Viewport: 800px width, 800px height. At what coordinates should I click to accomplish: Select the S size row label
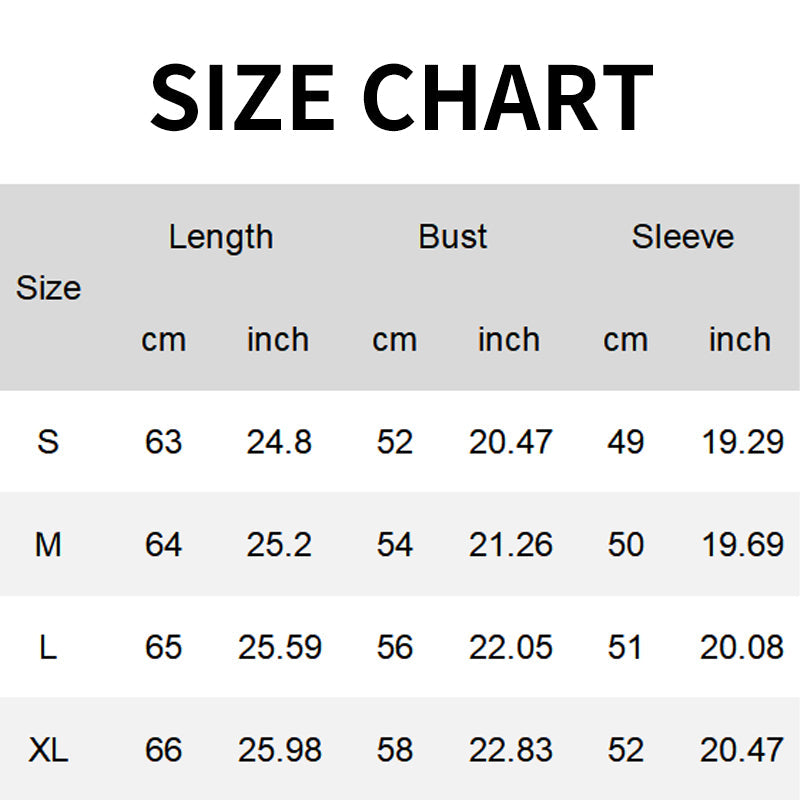click(x=48, y=441)
